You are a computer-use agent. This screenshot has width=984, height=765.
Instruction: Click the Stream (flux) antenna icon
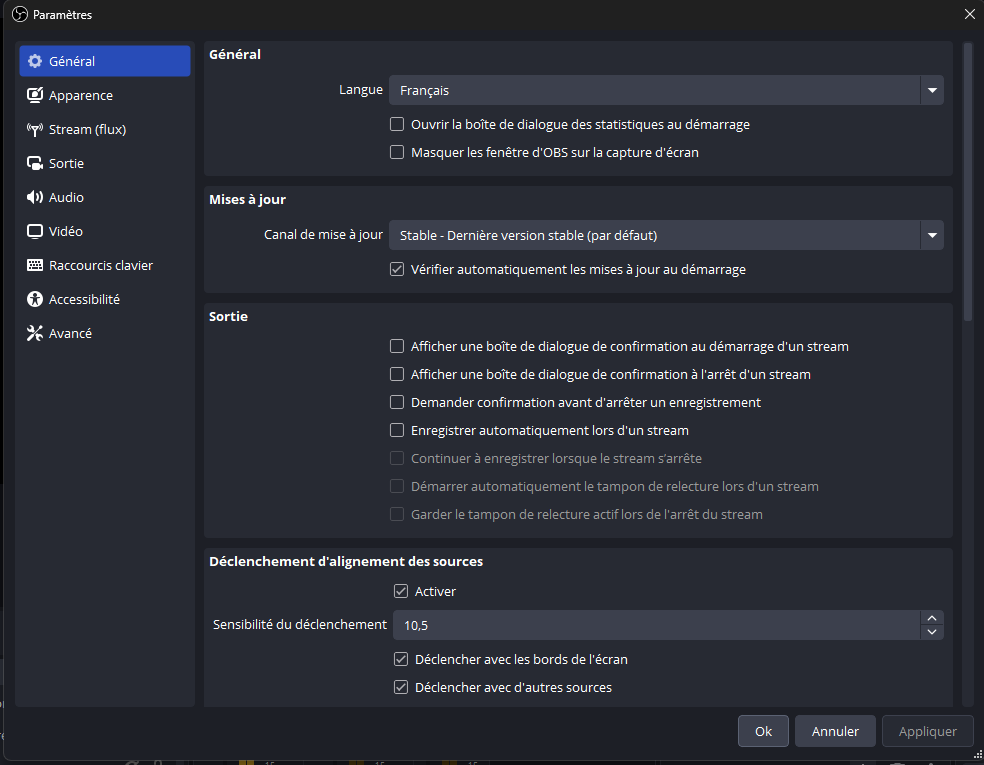[35, 129]
